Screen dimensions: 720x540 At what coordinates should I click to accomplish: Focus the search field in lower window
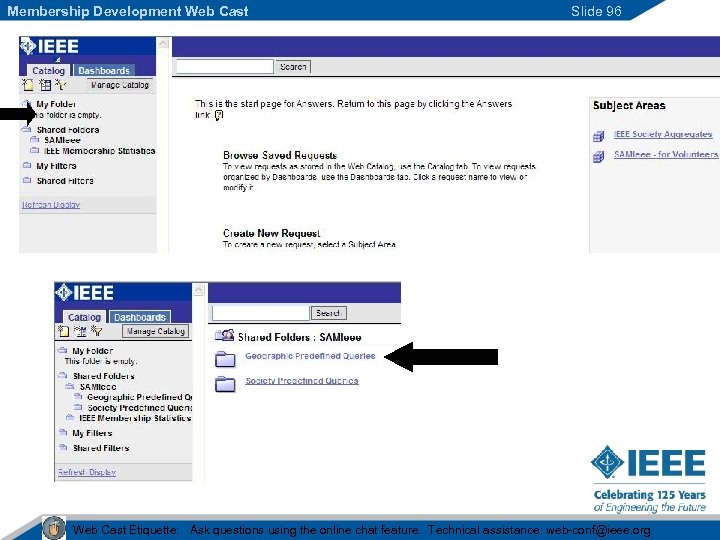260,313
